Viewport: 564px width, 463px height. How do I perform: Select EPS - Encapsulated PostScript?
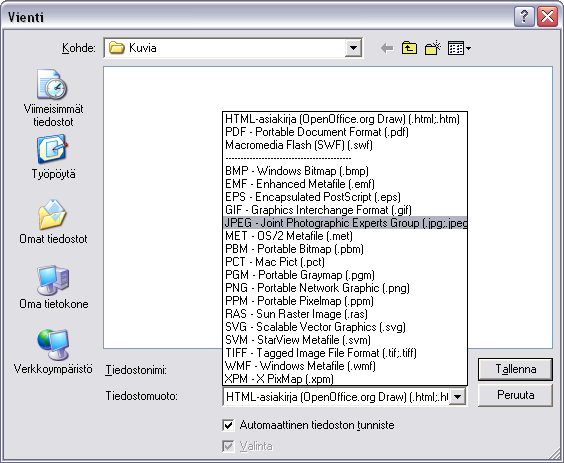coord(345,197)
